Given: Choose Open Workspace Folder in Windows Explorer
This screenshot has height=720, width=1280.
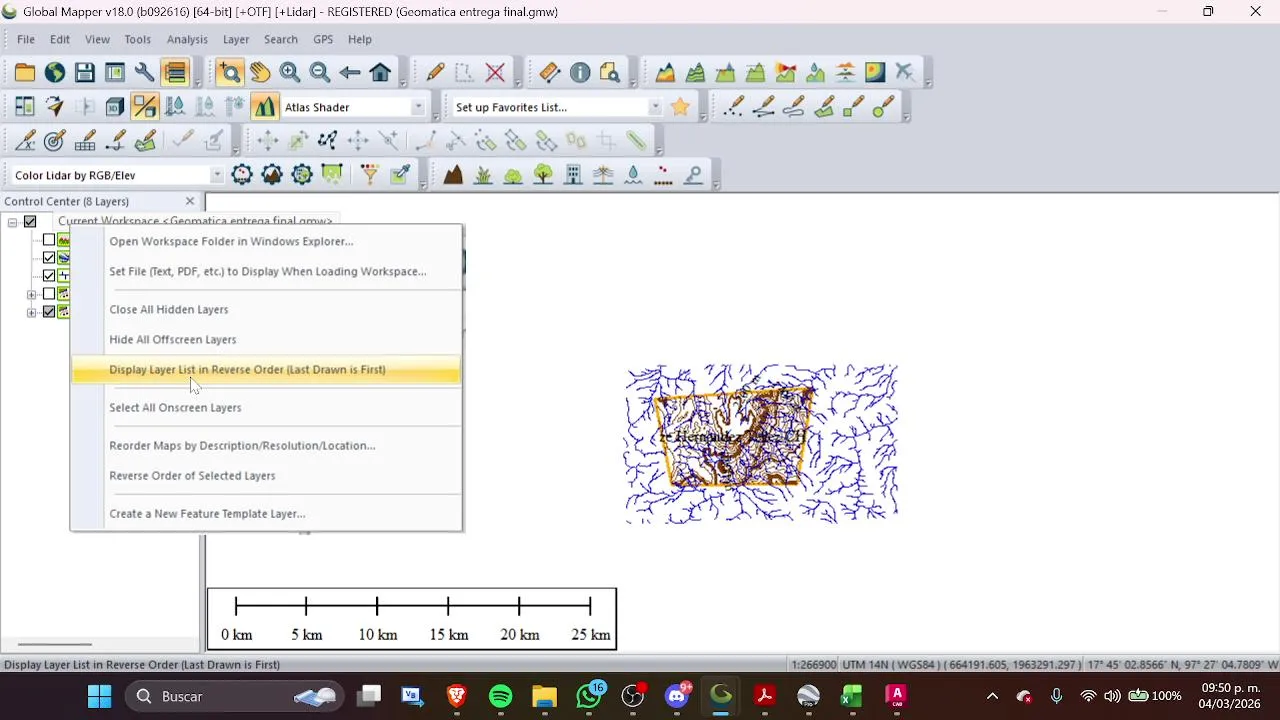Looking at the screenshot, I should point(265,241).
